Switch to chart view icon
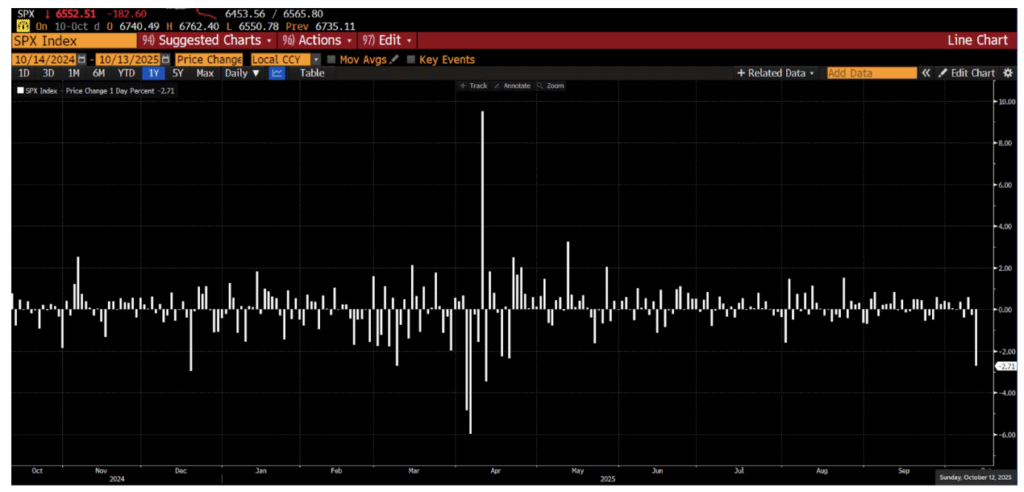Viewport: 1024px width, 492px height. [x=277, y=73]
